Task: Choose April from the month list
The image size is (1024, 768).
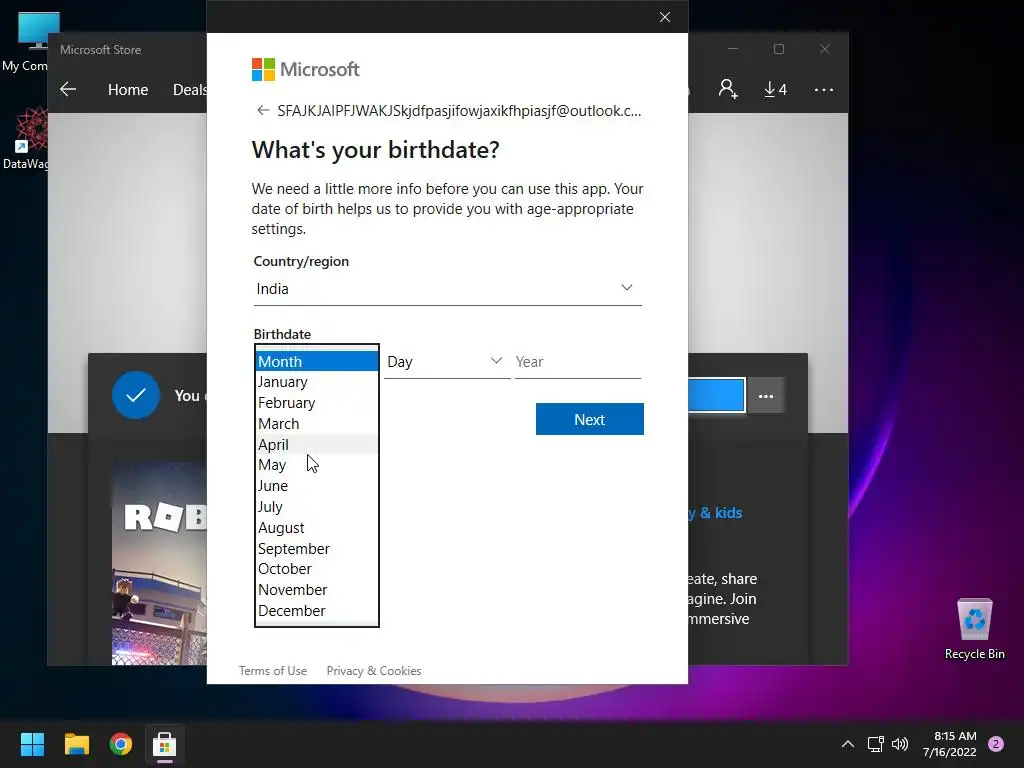Action: [x=317, y=445]
